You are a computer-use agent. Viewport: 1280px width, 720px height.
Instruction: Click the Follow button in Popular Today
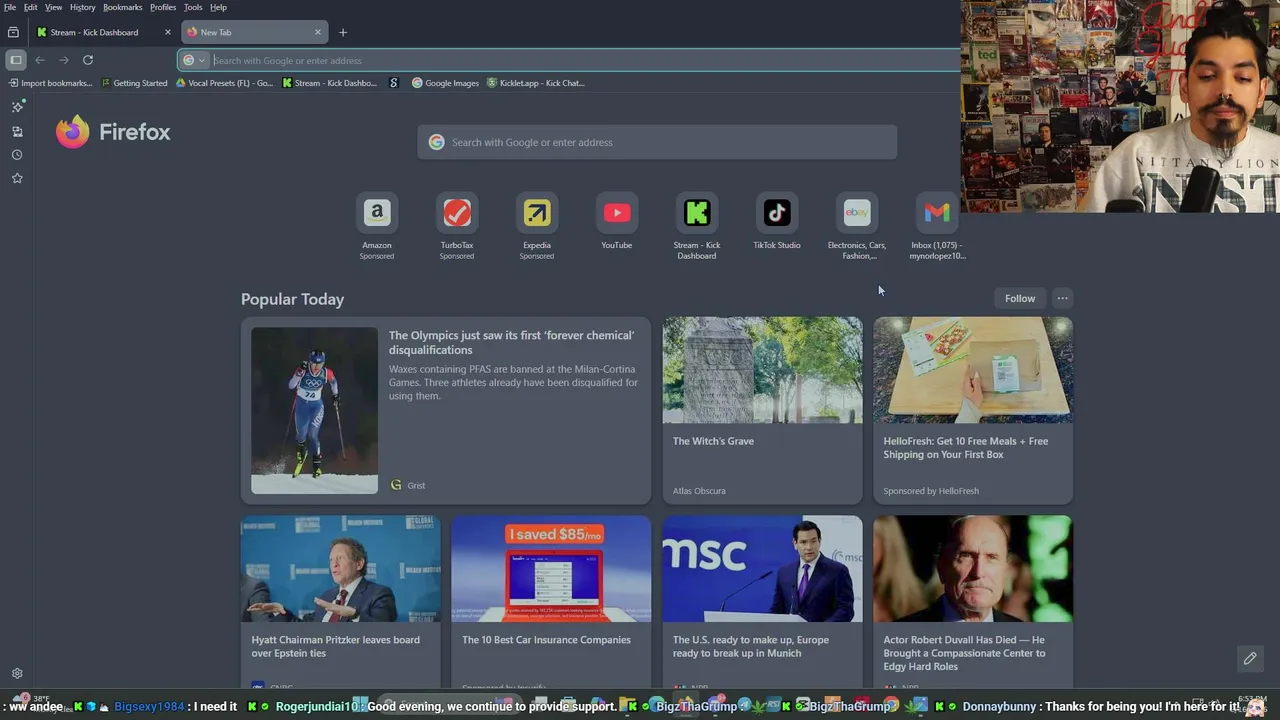point(1020,298)
